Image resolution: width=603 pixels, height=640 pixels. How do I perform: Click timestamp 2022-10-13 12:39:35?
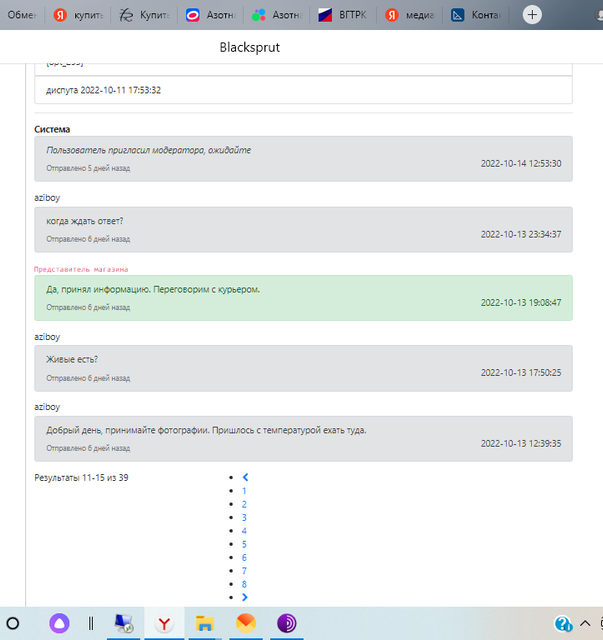521,443
